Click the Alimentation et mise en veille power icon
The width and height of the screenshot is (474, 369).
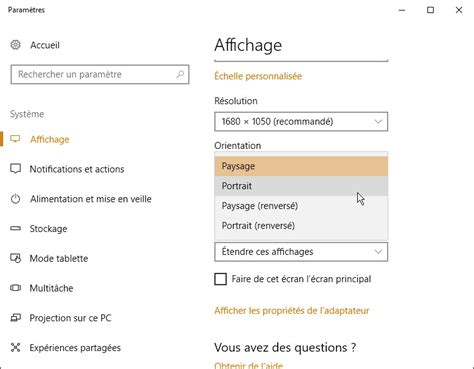click(x=15, y=199)
